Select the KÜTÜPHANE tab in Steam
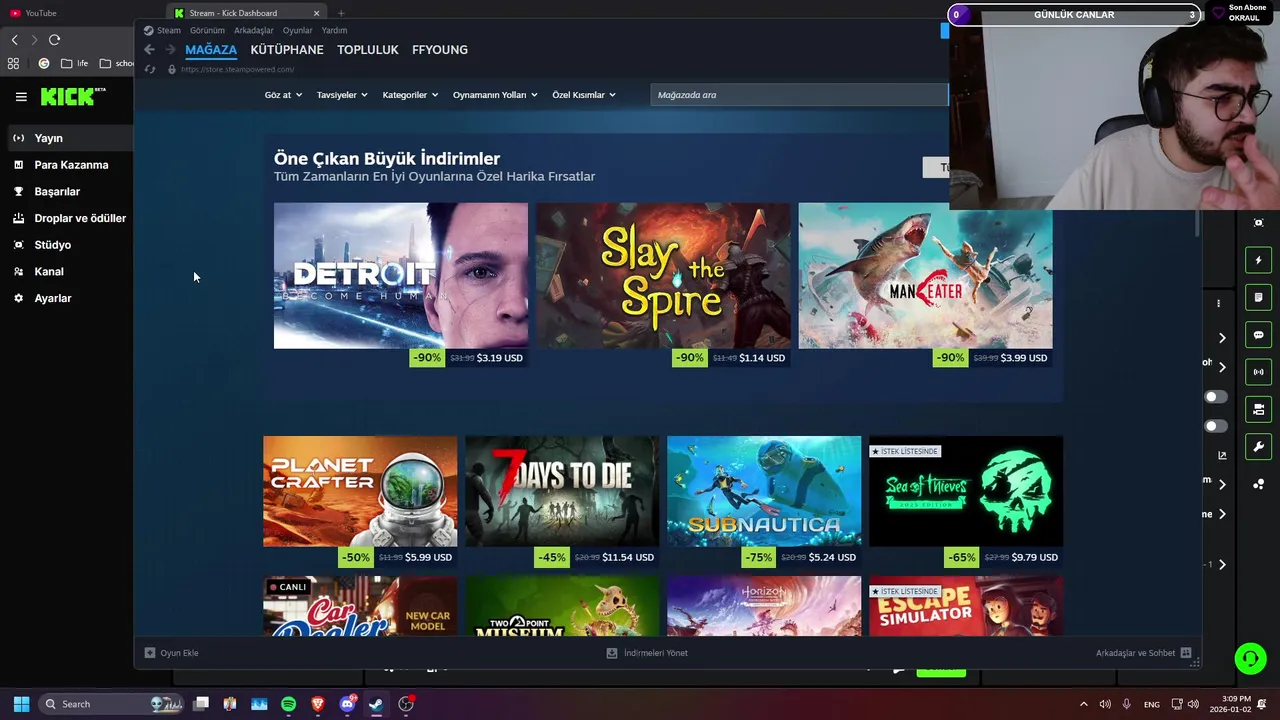Image resolution: width=1280 pixels, height=720 pixels. click(x=287, y=49)
